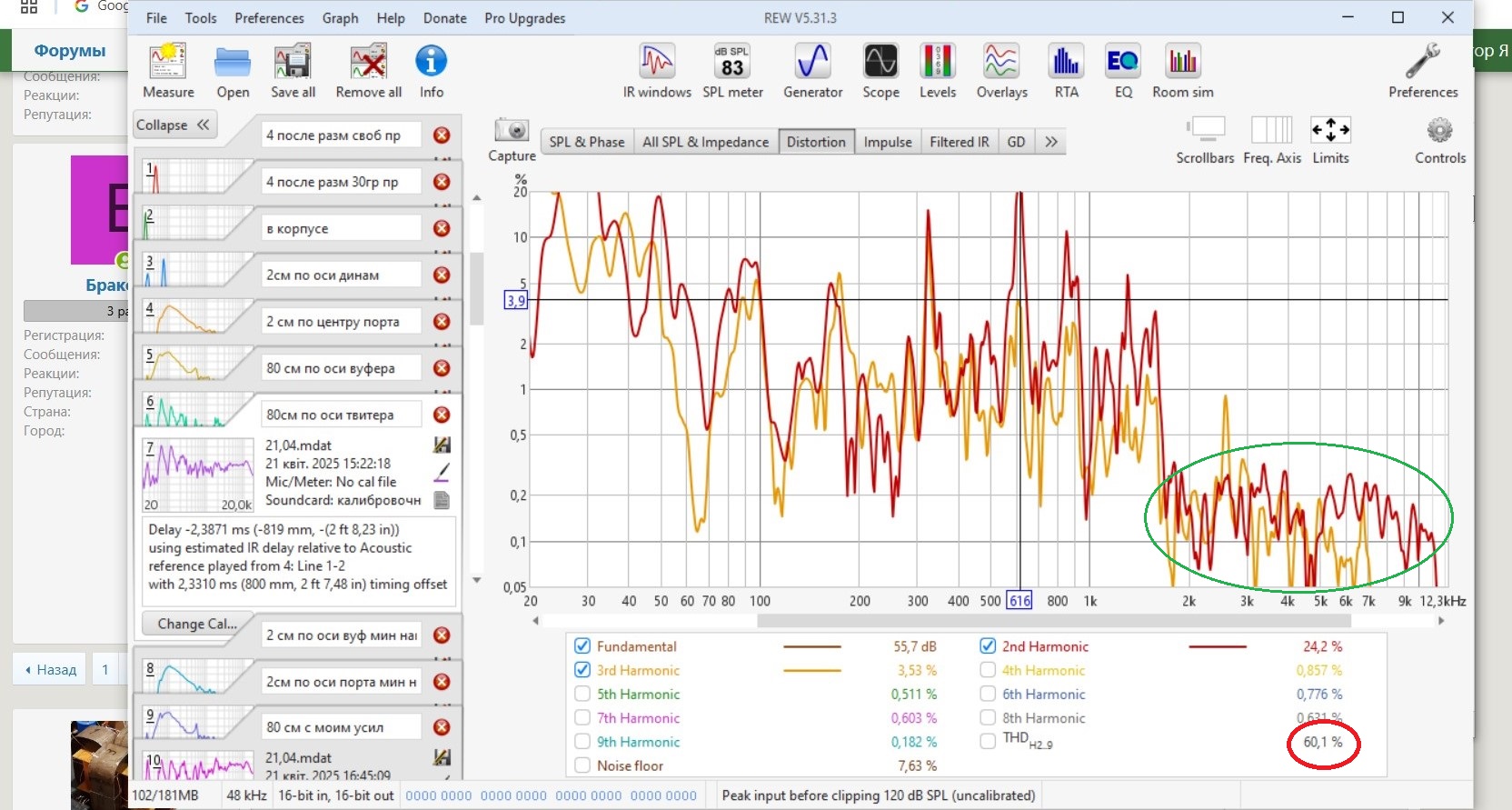1512x810 pixels.
Task: Click the Remove all icon
Action: click(368, 62)
